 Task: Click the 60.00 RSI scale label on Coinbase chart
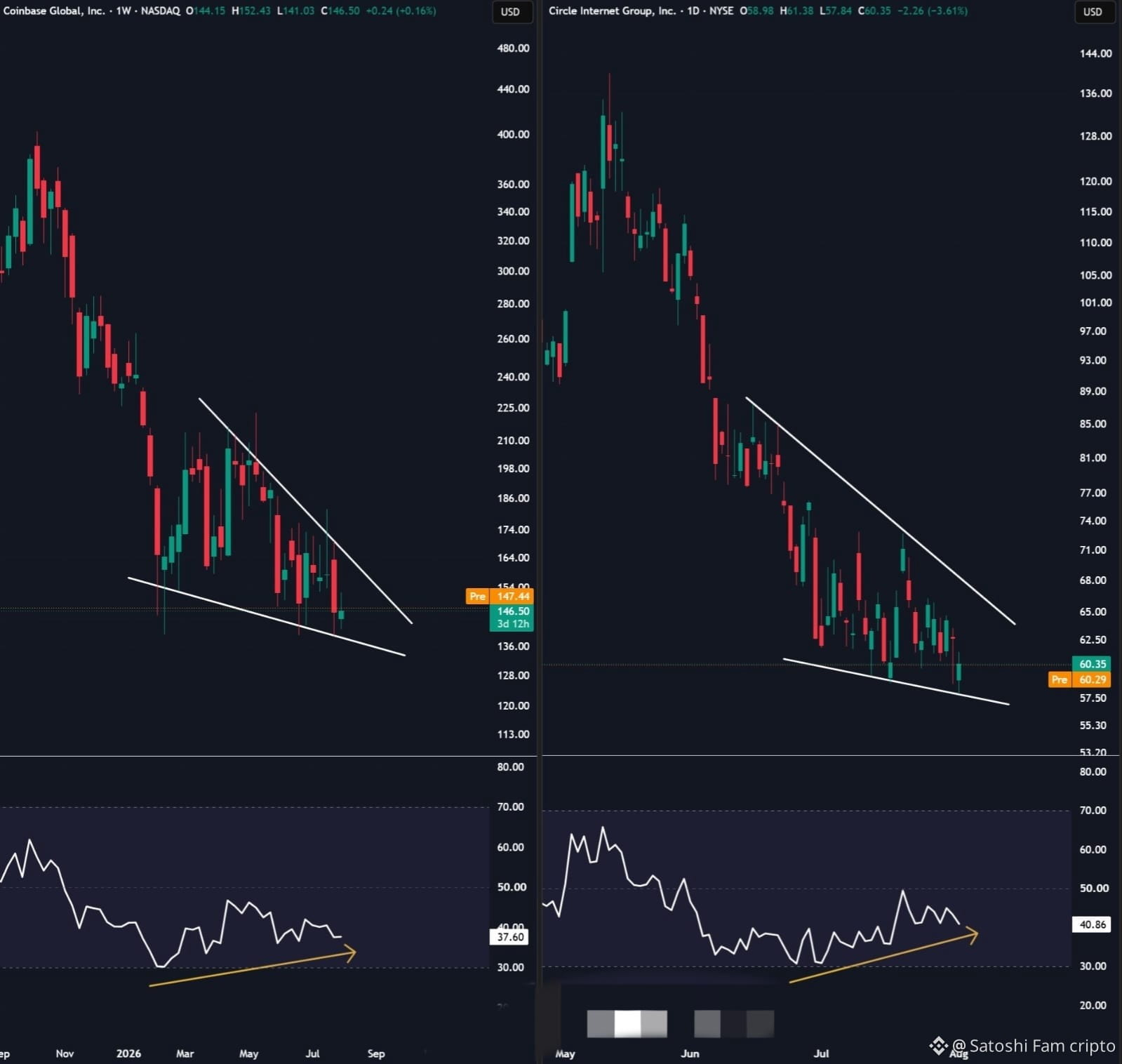point(510,847)
